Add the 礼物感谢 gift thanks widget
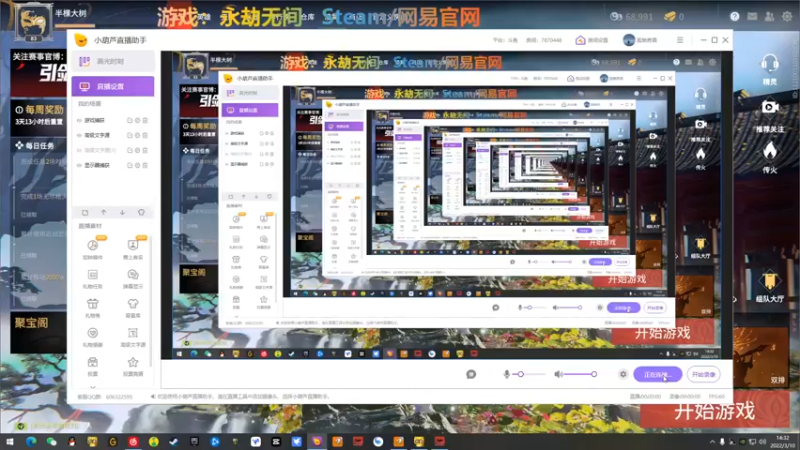Image resolution: width=800 pixels, height=450 pixels. point(92,337)
